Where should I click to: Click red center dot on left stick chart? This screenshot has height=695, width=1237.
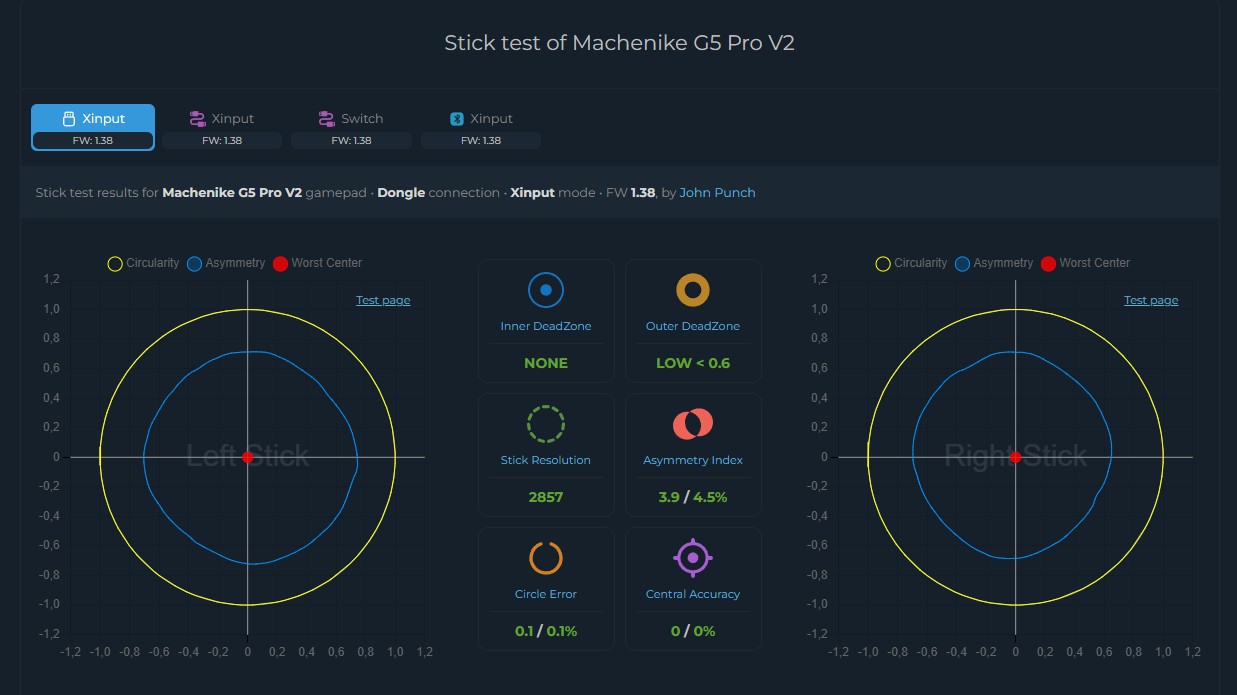click(248, 457)
